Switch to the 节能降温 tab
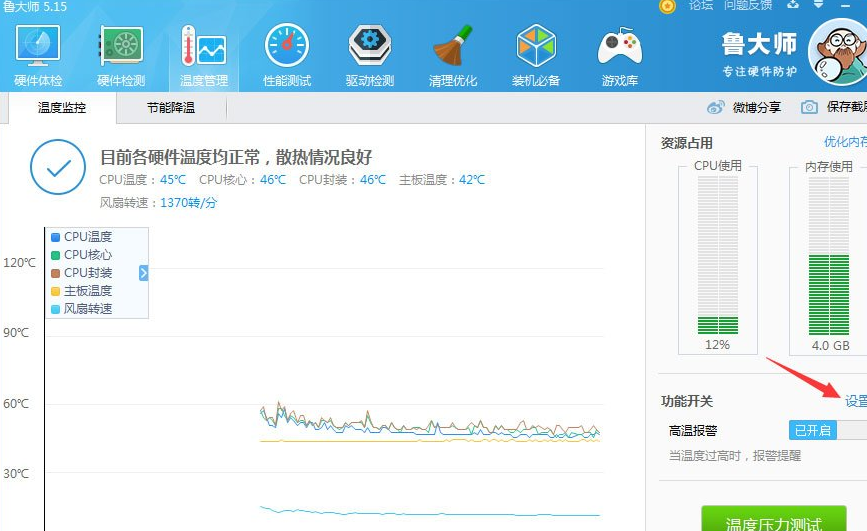Viewport: 867px width, 531px height. 171,108
